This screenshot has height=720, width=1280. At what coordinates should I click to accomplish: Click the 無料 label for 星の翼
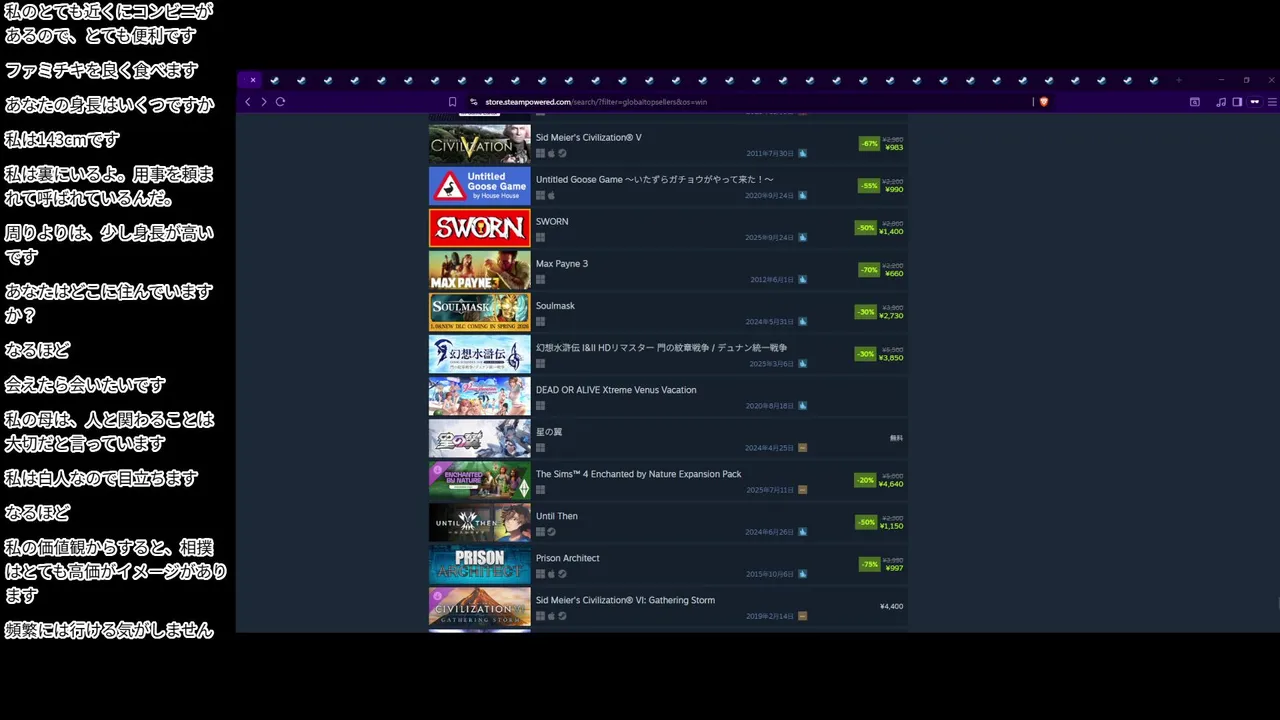pos(896,438)
